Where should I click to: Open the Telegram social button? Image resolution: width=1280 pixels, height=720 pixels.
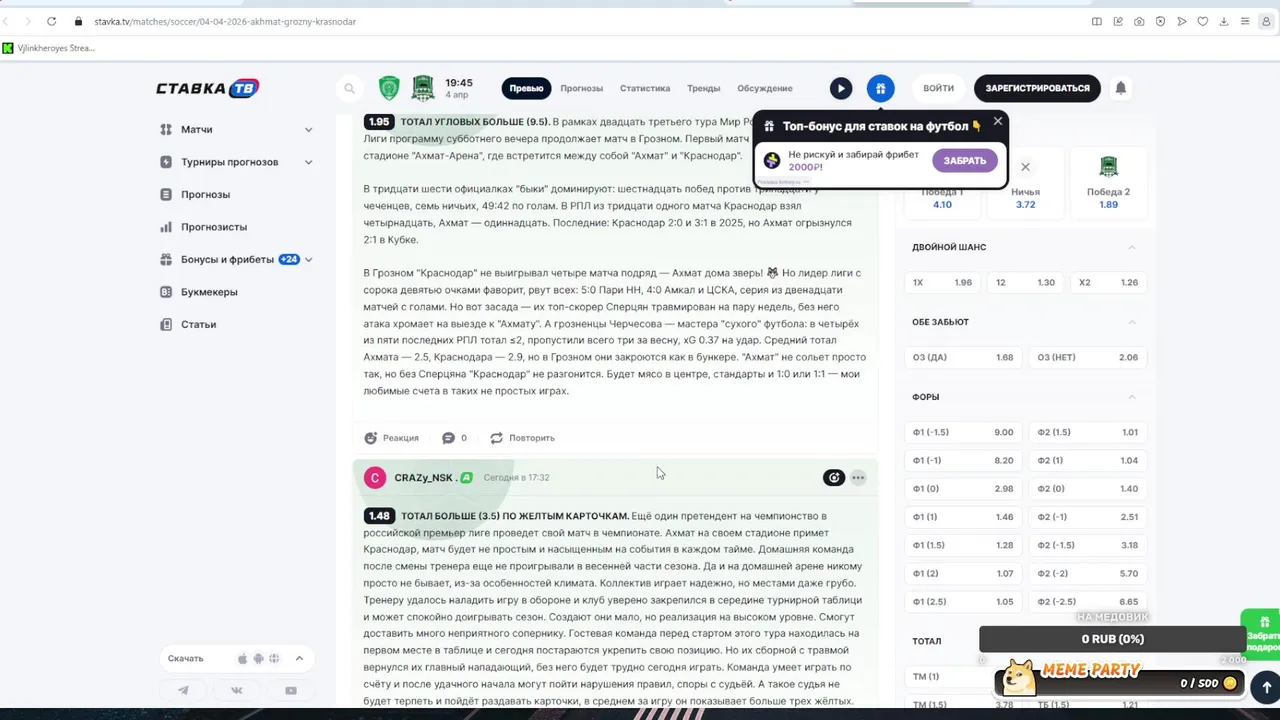coord(183,690)
